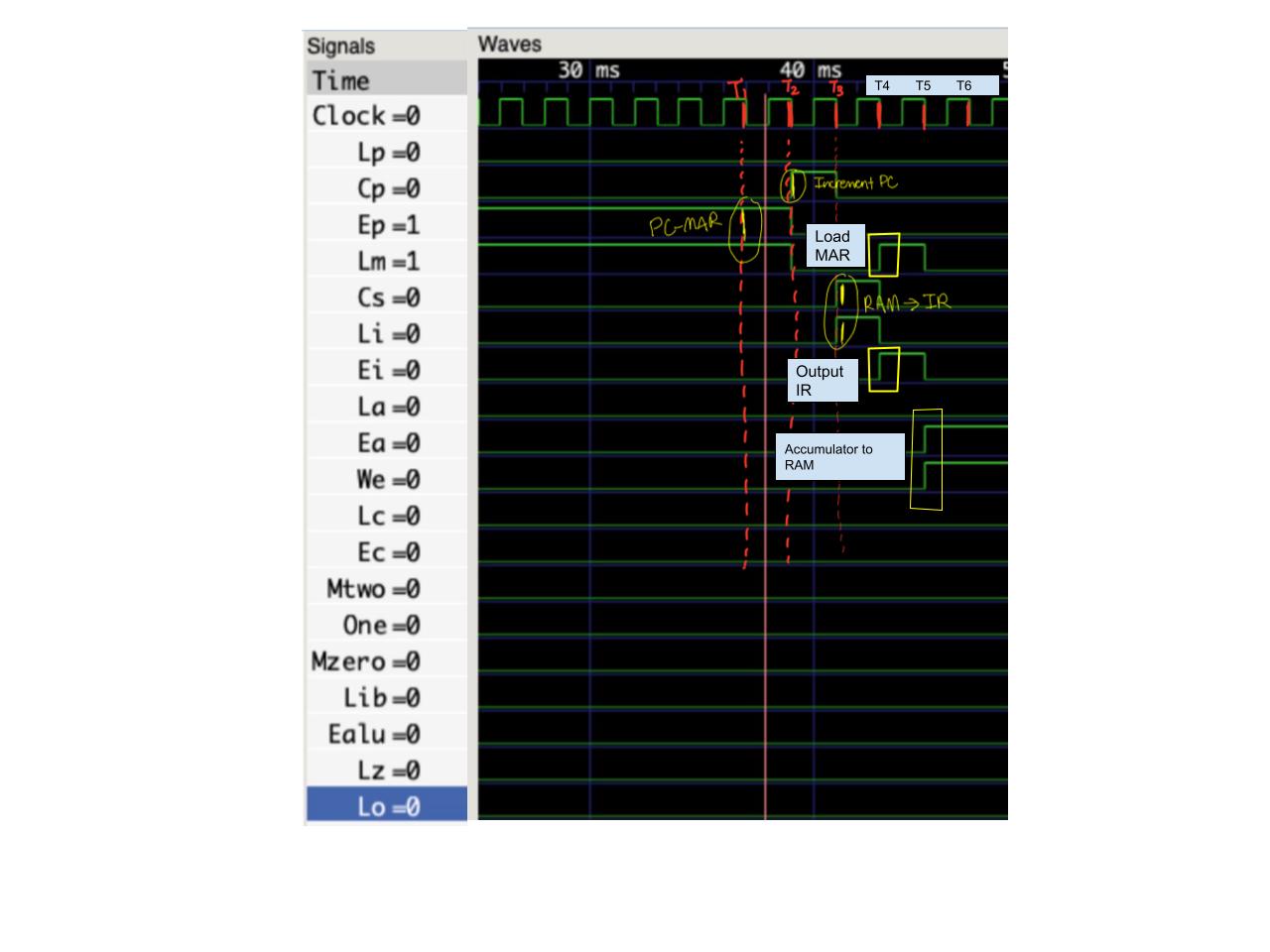Select the Time row in Signals panel
The image size is (1270, 952).
[387, 79]
